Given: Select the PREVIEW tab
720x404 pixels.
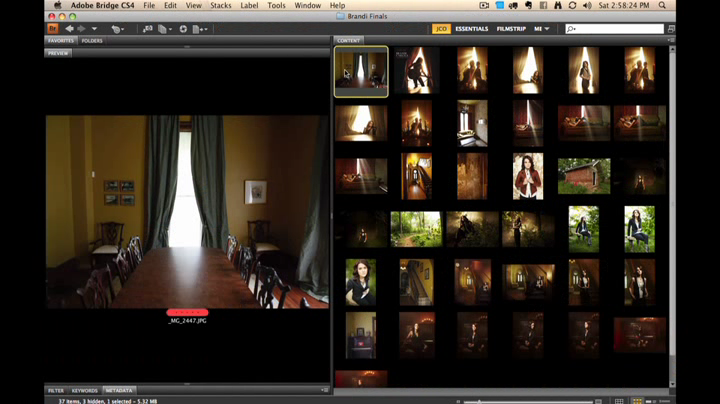Looking at the screenshot, I should 58,53.
